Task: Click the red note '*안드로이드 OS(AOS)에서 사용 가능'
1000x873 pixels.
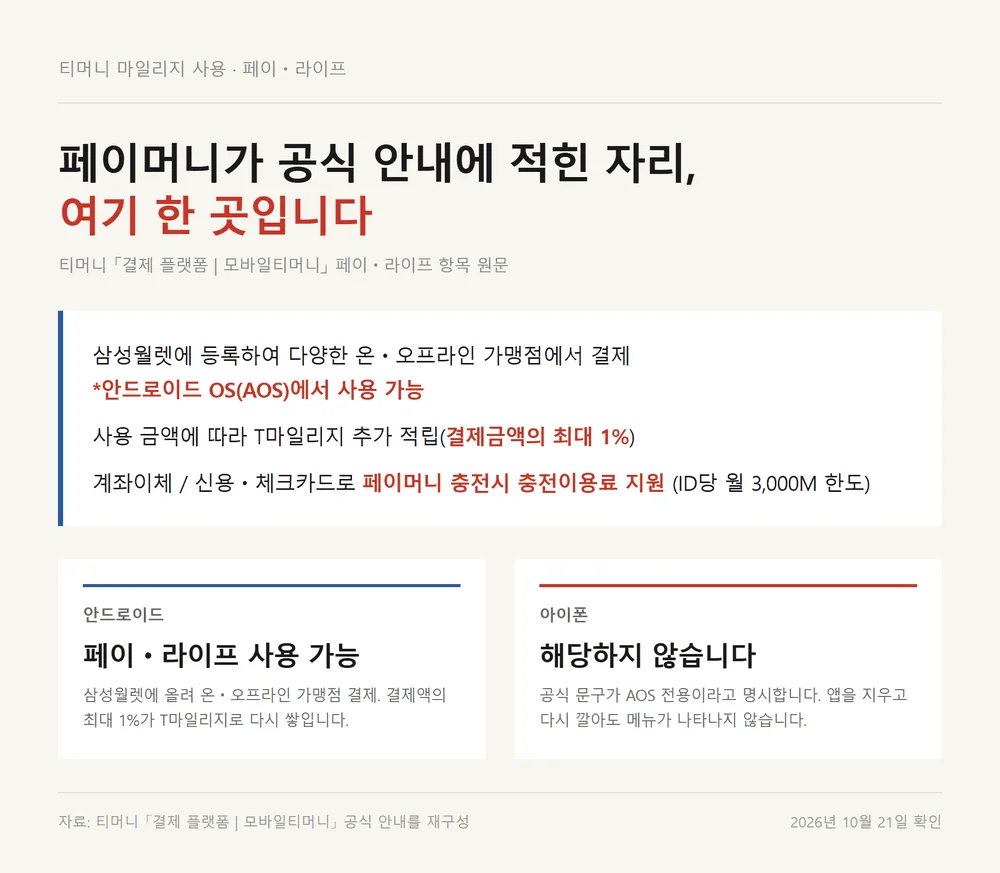Action: (x=258, y=390)
